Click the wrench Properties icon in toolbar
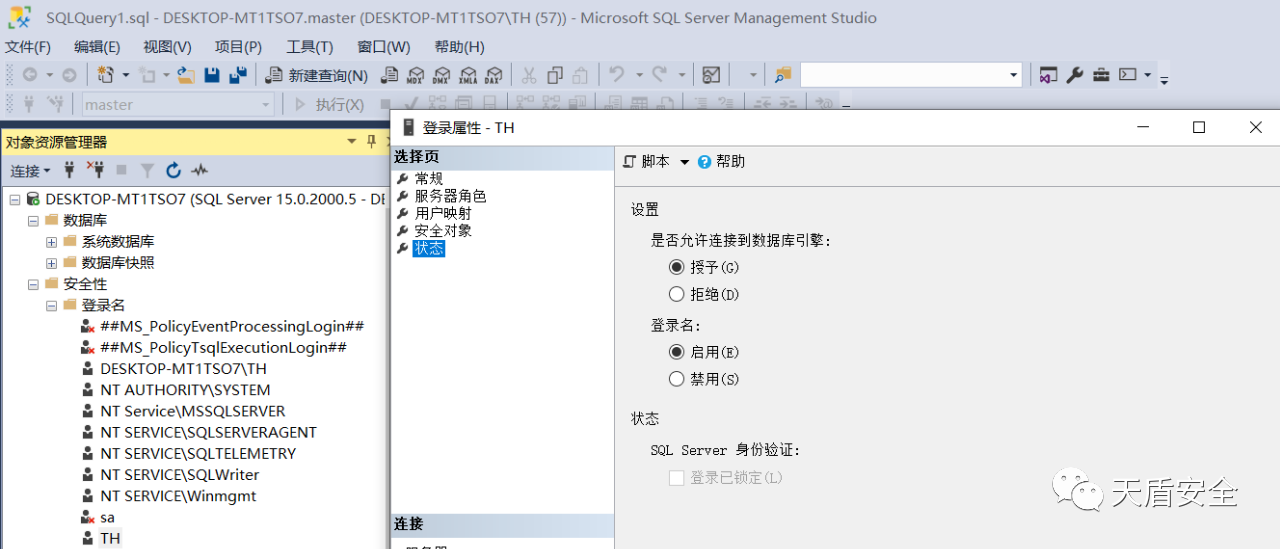Screen dimensions: 1280x549 click(1075, 75)
